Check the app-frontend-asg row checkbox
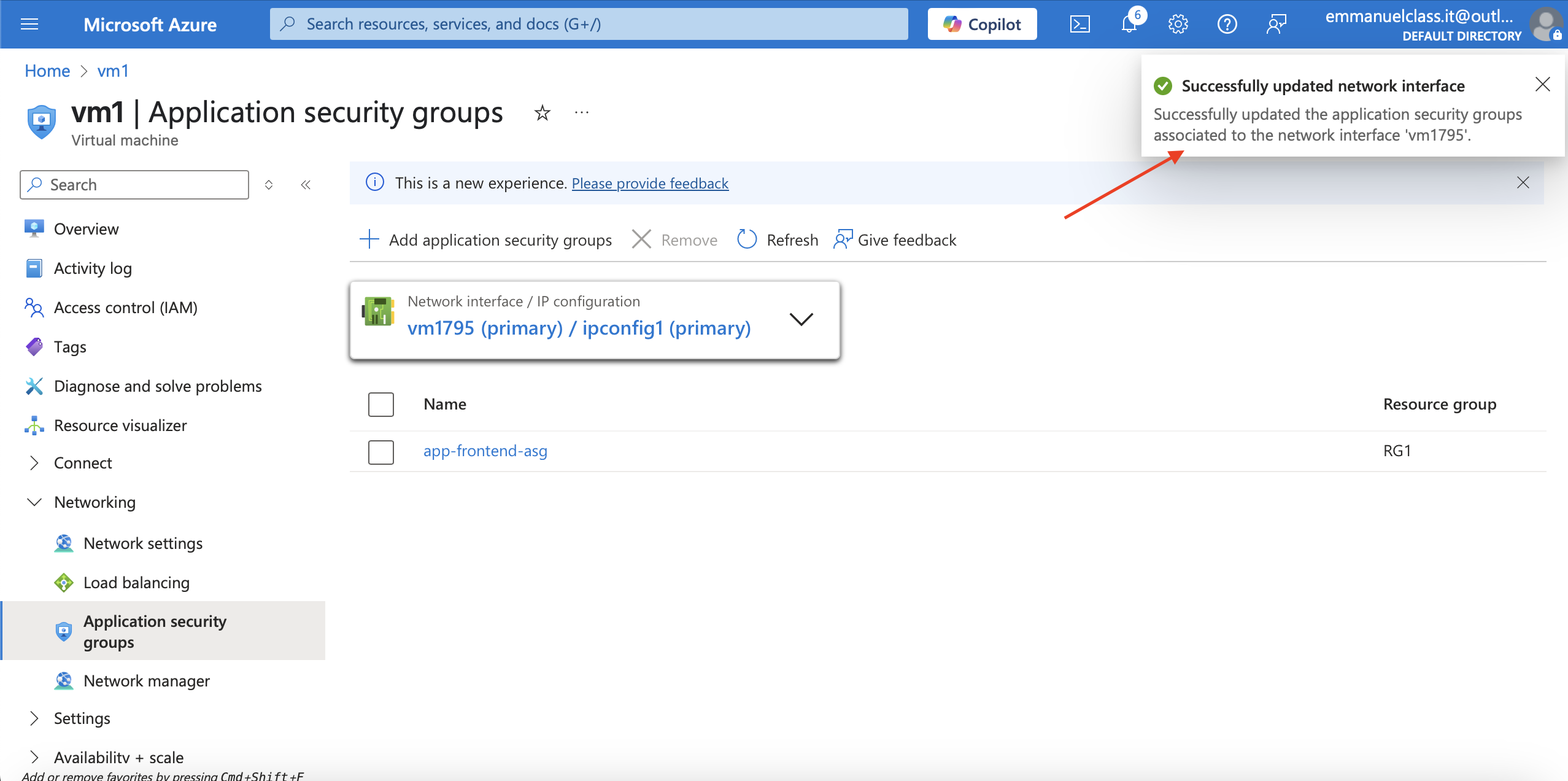This screenshot has width=1568, height=781. tap(380, 452)
